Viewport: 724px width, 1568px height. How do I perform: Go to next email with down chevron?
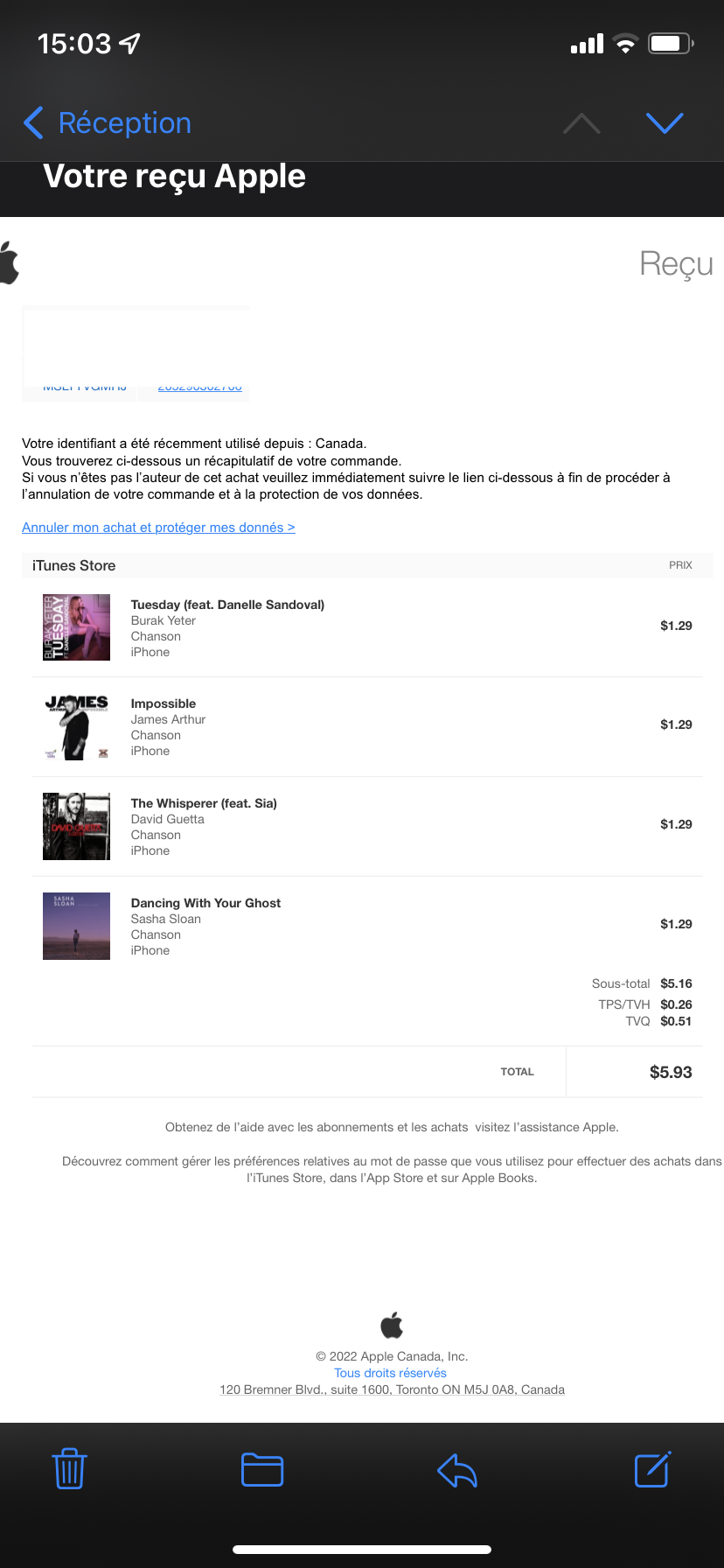coord(665,123)
